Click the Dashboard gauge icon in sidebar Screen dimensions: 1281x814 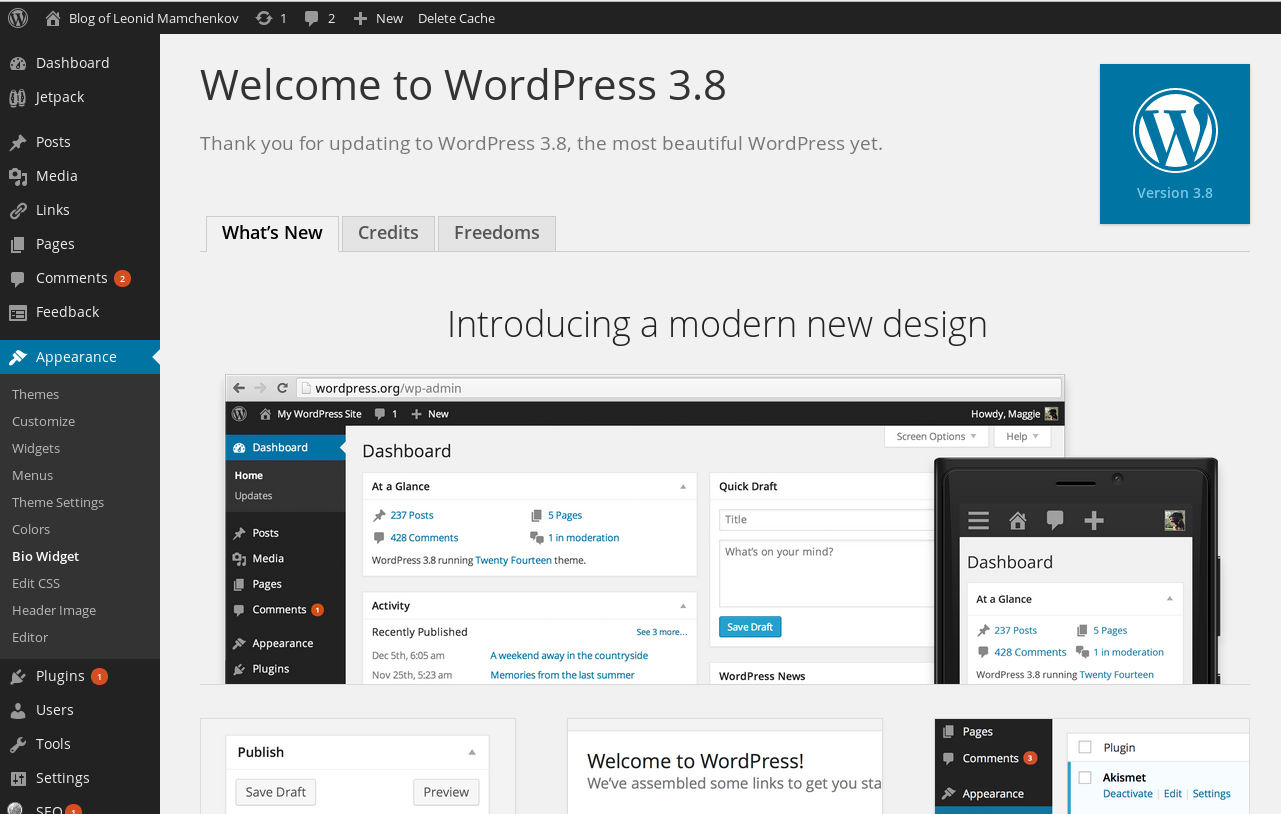[x=18, y=63]
